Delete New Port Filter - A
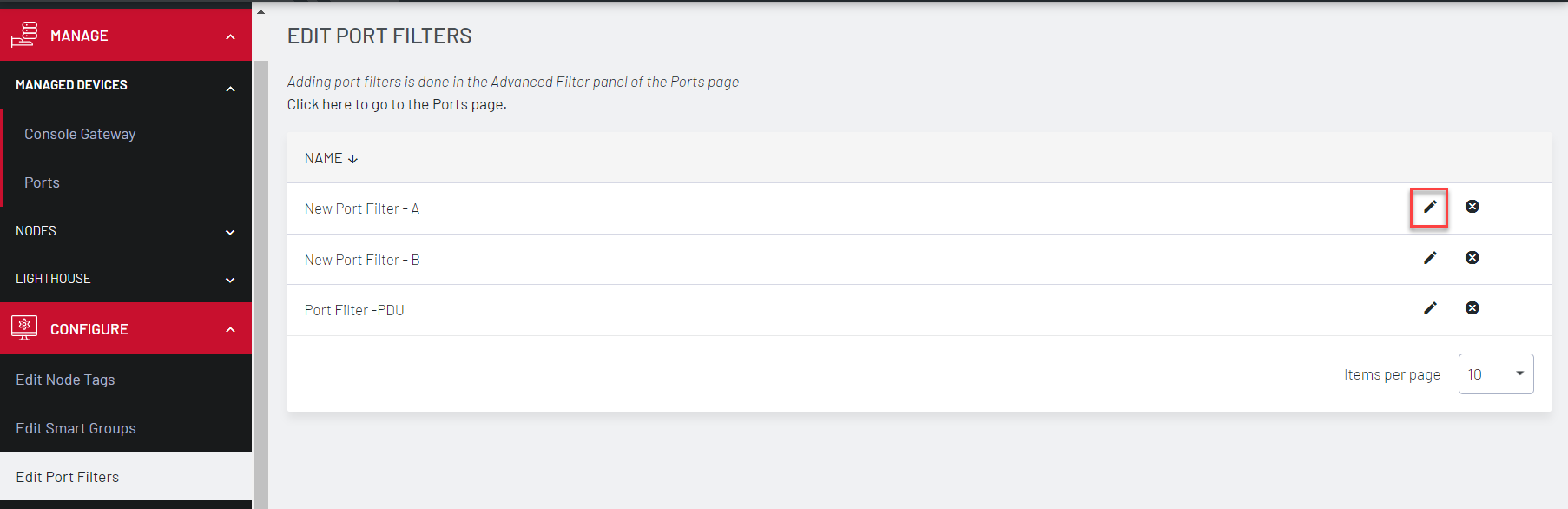The image size is (1568, 509). point(1472,207)
